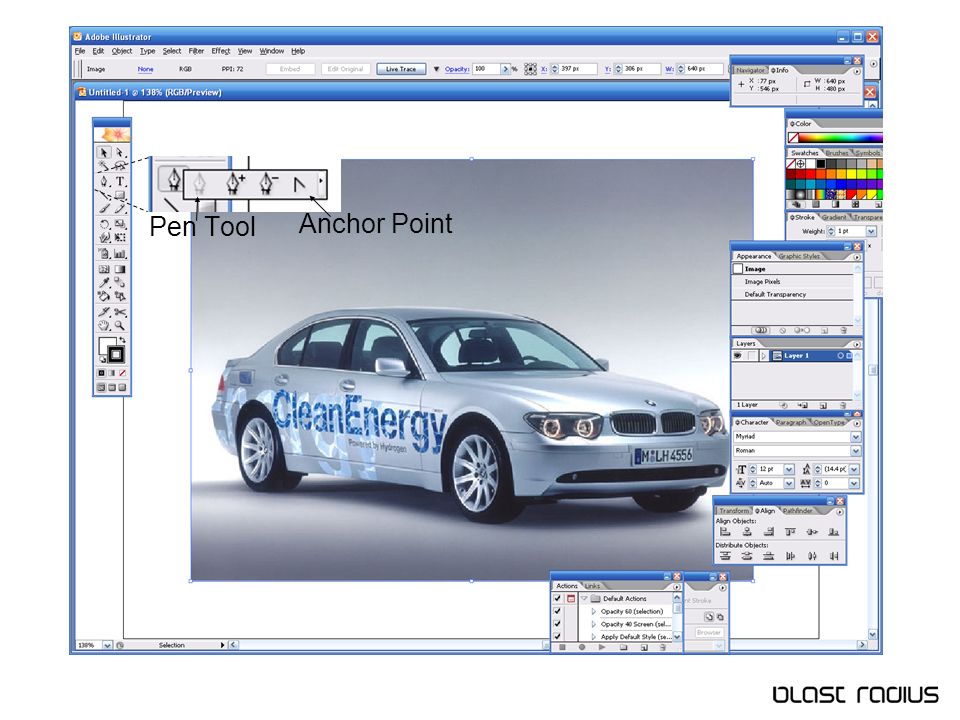Viewport: 960px width, 720px height.
Task: Select the Lasso tool
Action: tap(119, 165)
